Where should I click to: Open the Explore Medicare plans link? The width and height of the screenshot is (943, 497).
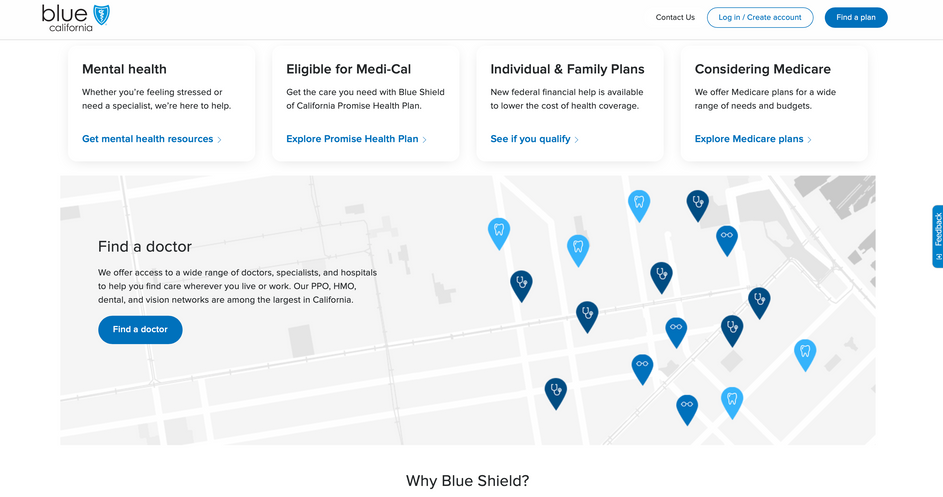pyautogui.click(x=753, y=139)
